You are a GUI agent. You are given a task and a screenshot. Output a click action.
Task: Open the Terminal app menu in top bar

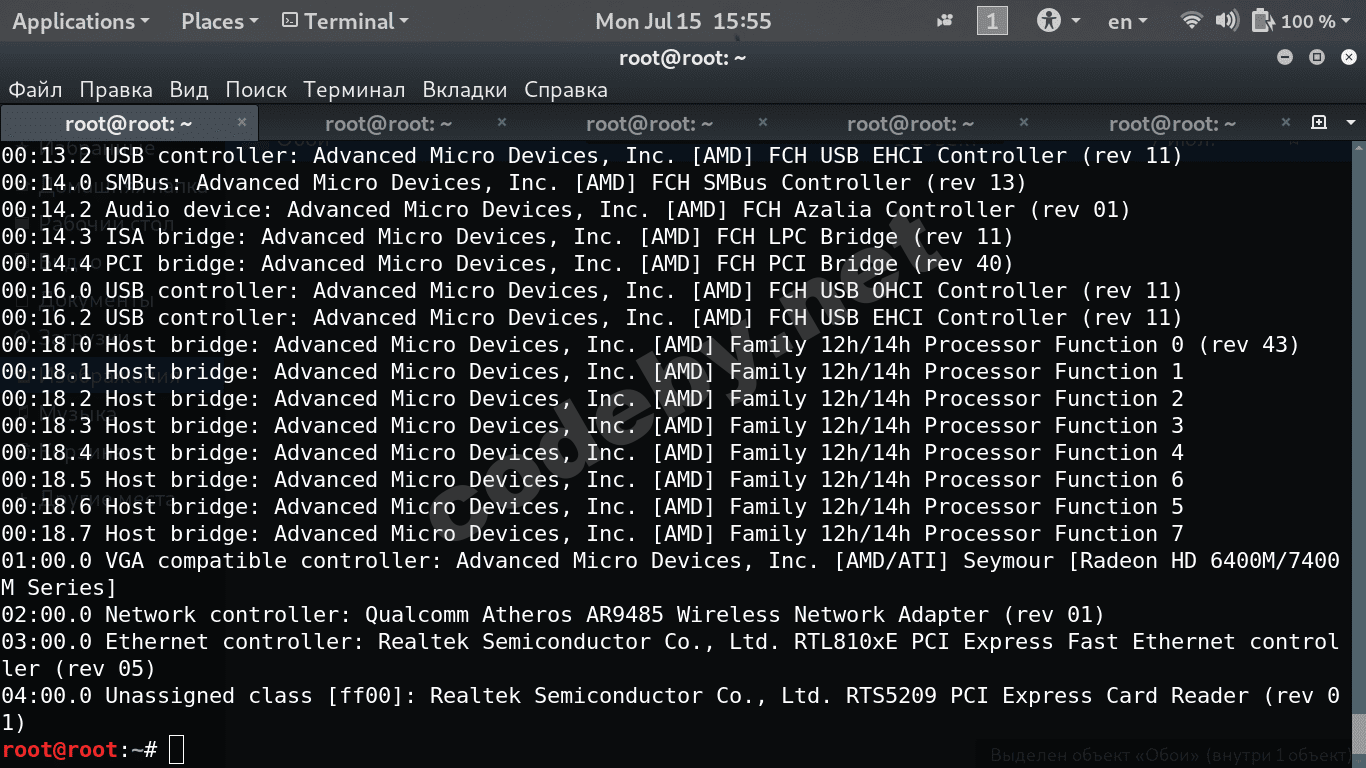tap(345, 21)
